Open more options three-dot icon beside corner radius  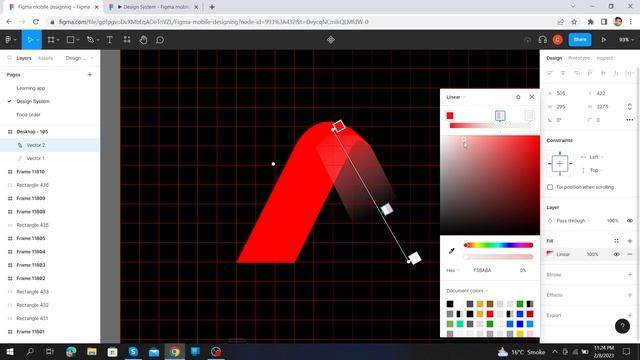630,120
